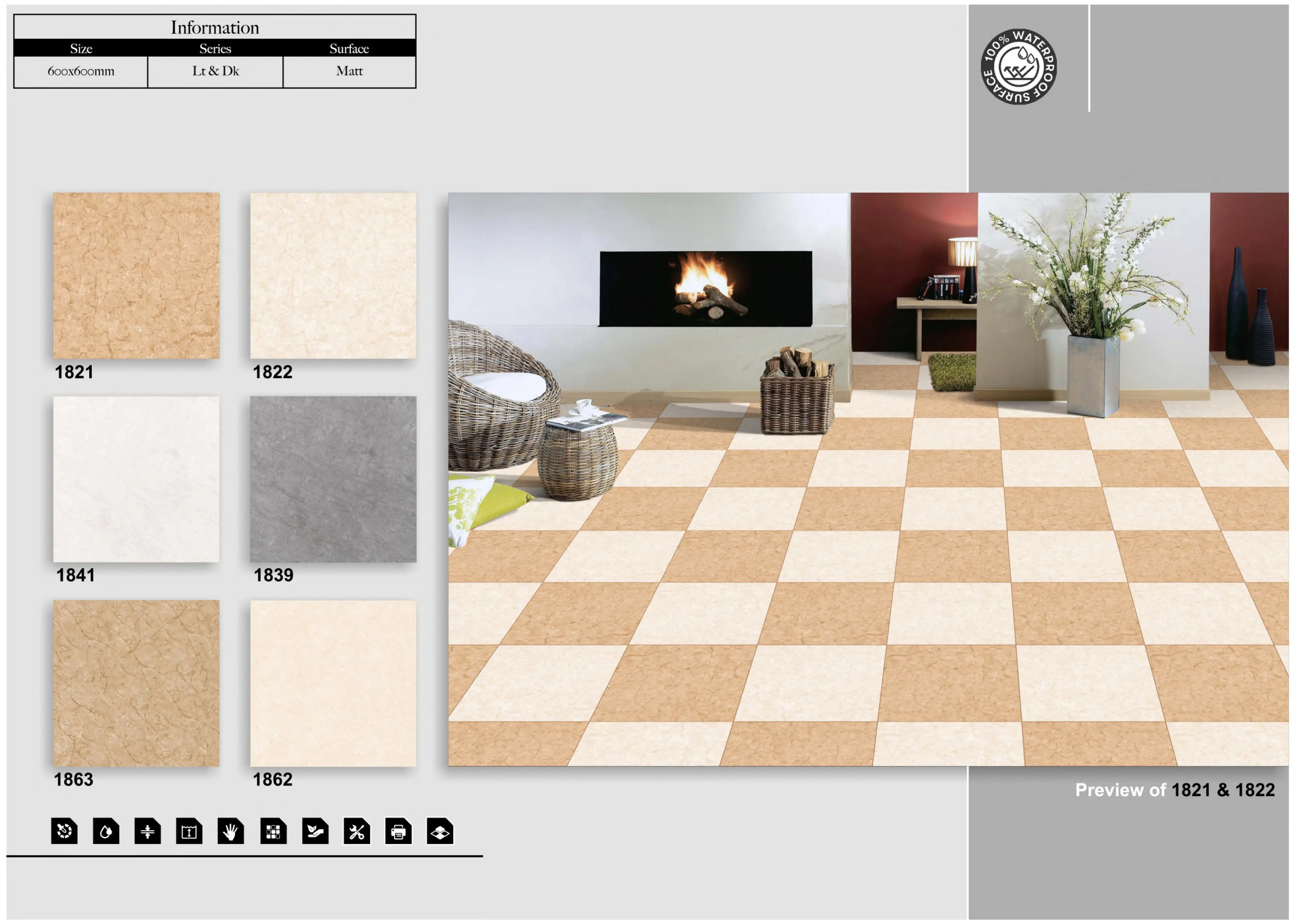The width and height of the screenshot is (1295, 924).
Task: Click the wrench and screwdriver icon
Action: tap(357, 831)
